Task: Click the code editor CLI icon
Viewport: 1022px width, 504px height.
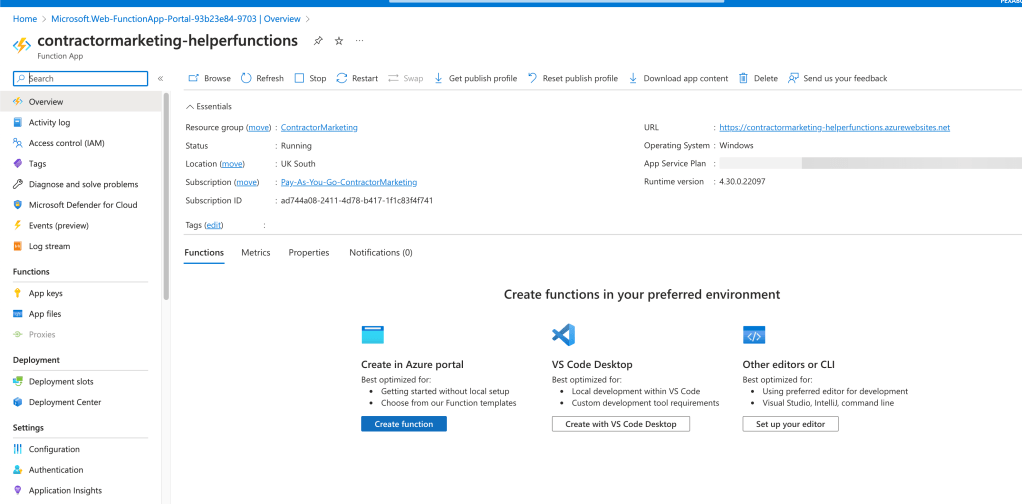Action: 754,335
